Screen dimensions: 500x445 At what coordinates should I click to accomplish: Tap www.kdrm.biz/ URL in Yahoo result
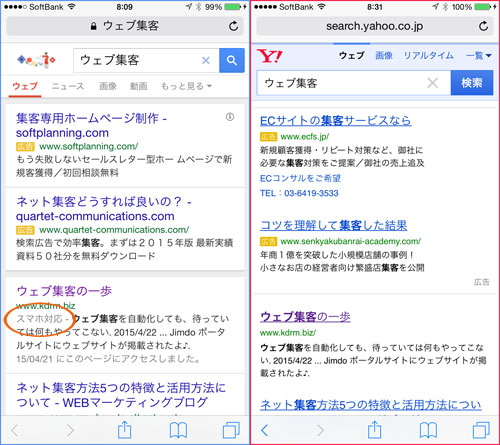click(288, 333)
